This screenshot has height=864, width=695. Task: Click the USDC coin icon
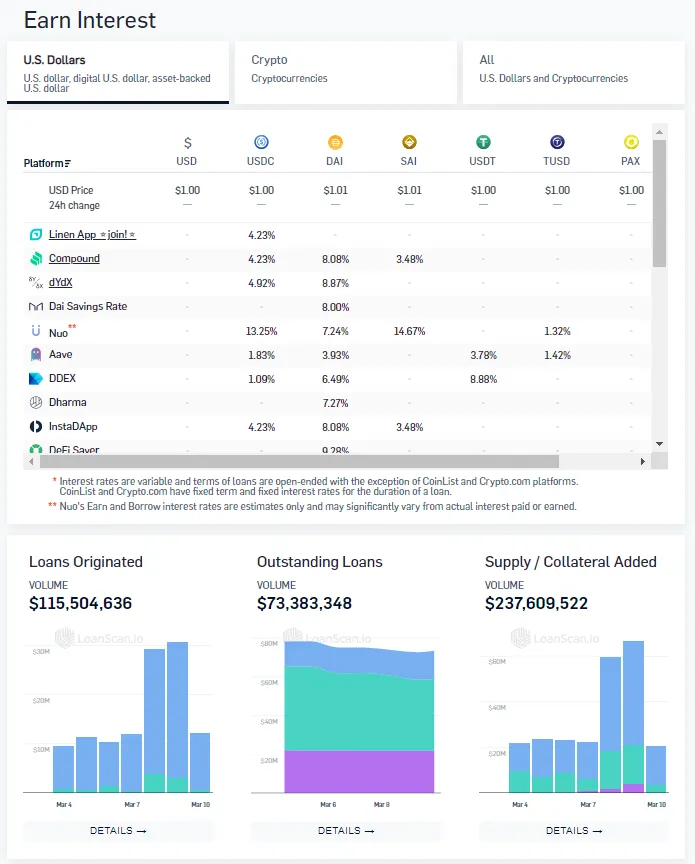(x=261, y=142)
